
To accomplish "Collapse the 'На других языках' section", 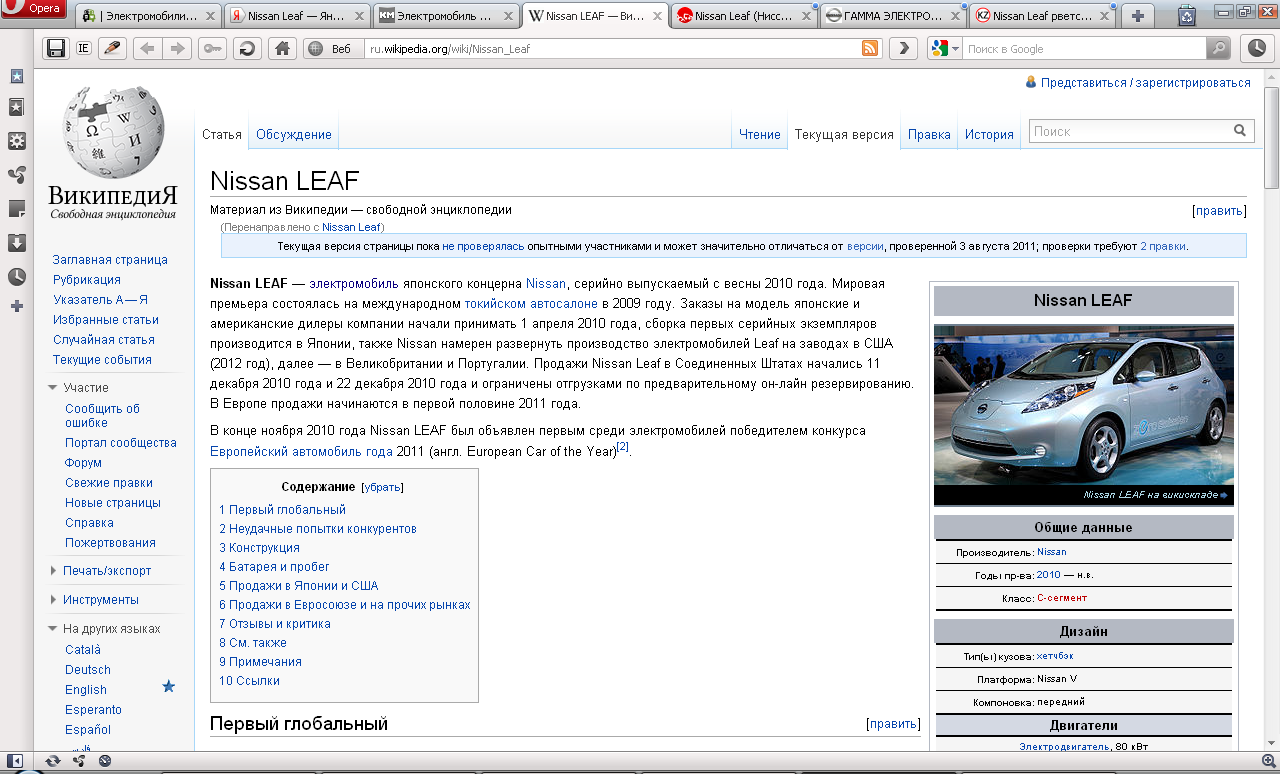I will pos(111,628).
